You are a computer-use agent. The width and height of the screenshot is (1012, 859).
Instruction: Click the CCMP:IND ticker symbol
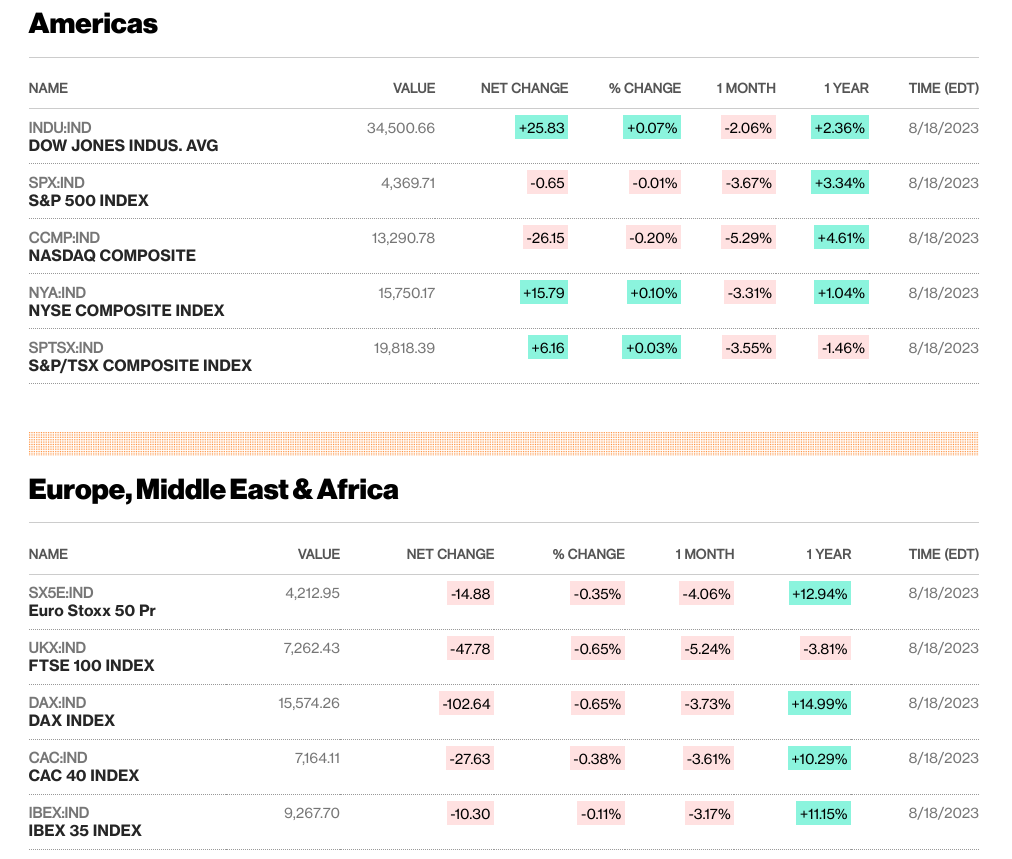pos(64,237)
